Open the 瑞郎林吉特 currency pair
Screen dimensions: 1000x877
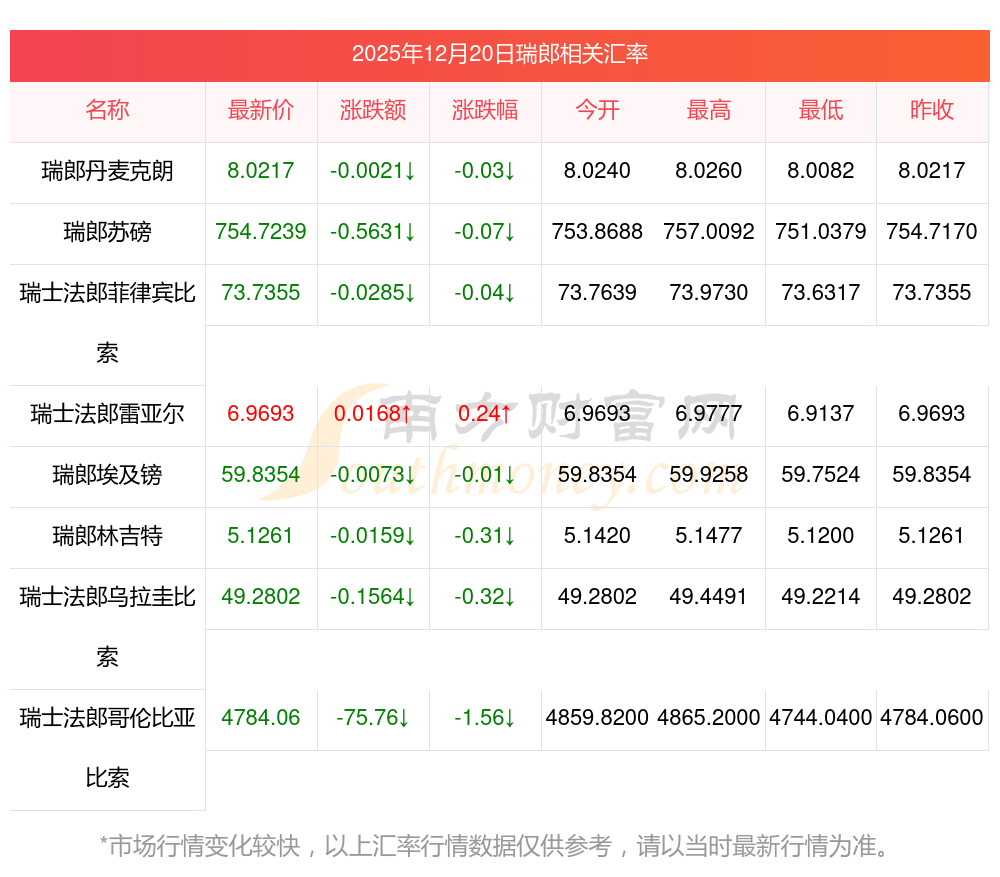107,536
